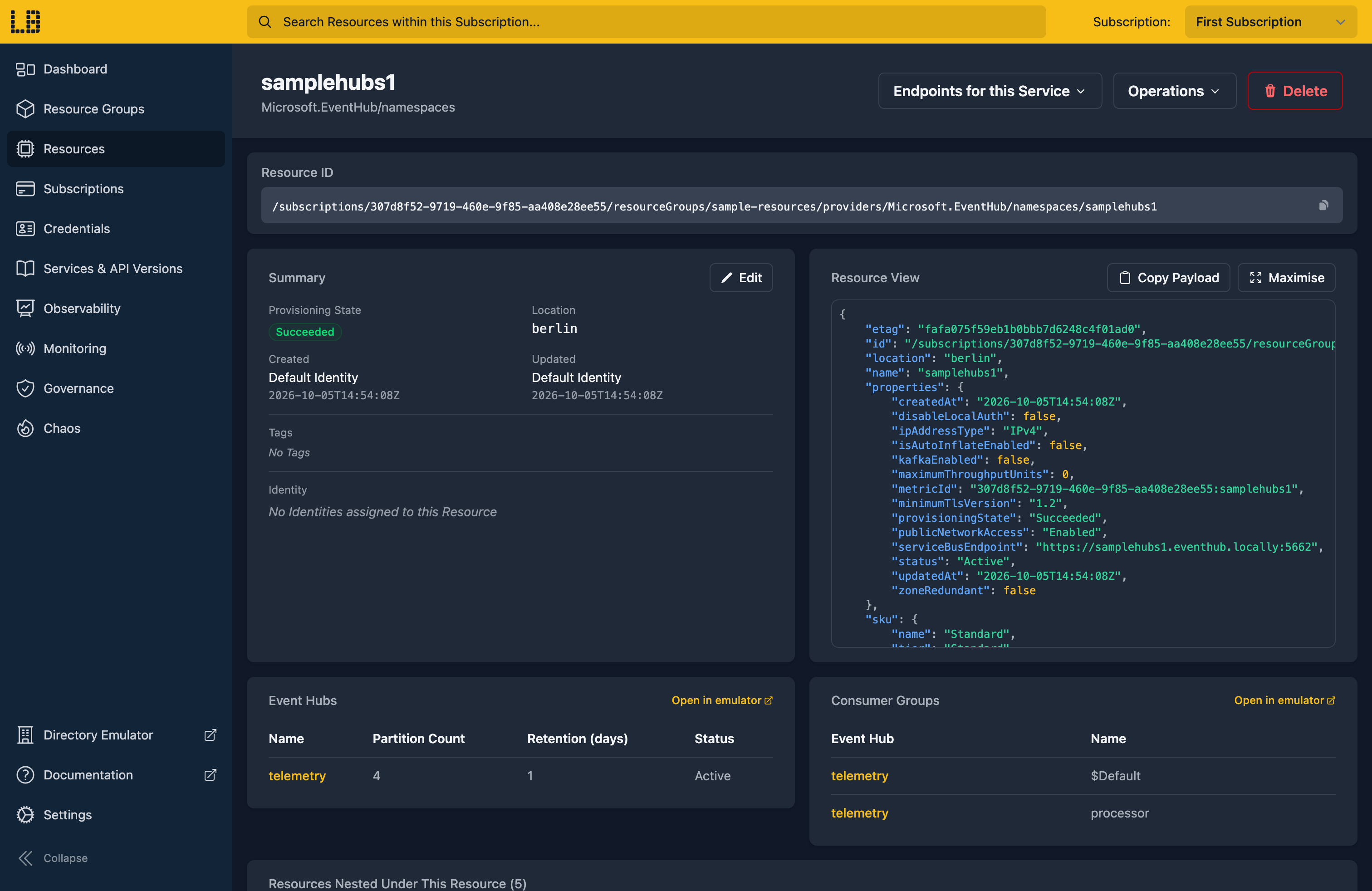Open Credentials page
Screen dimensions: 1372x891
click(x=116, y=229)
